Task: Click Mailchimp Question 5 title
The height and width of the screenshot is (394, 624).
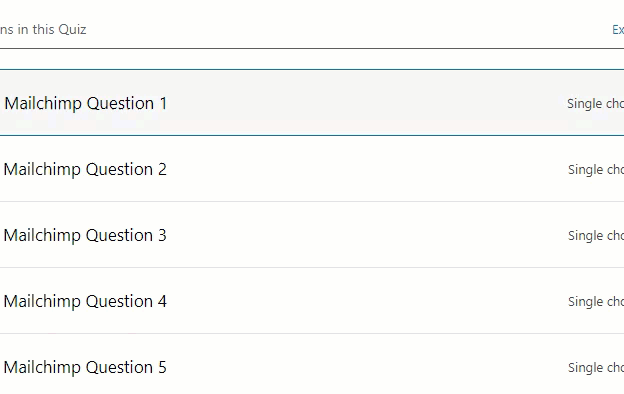Action: point(85,367)
